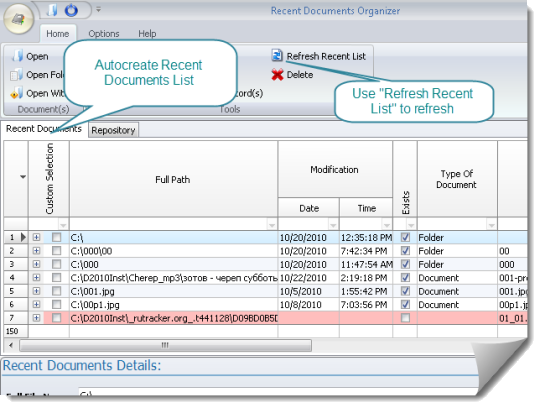Viewport: 540px width, 408px height.
Task: Open the Options ribbon tab
Action: (104, 34)
